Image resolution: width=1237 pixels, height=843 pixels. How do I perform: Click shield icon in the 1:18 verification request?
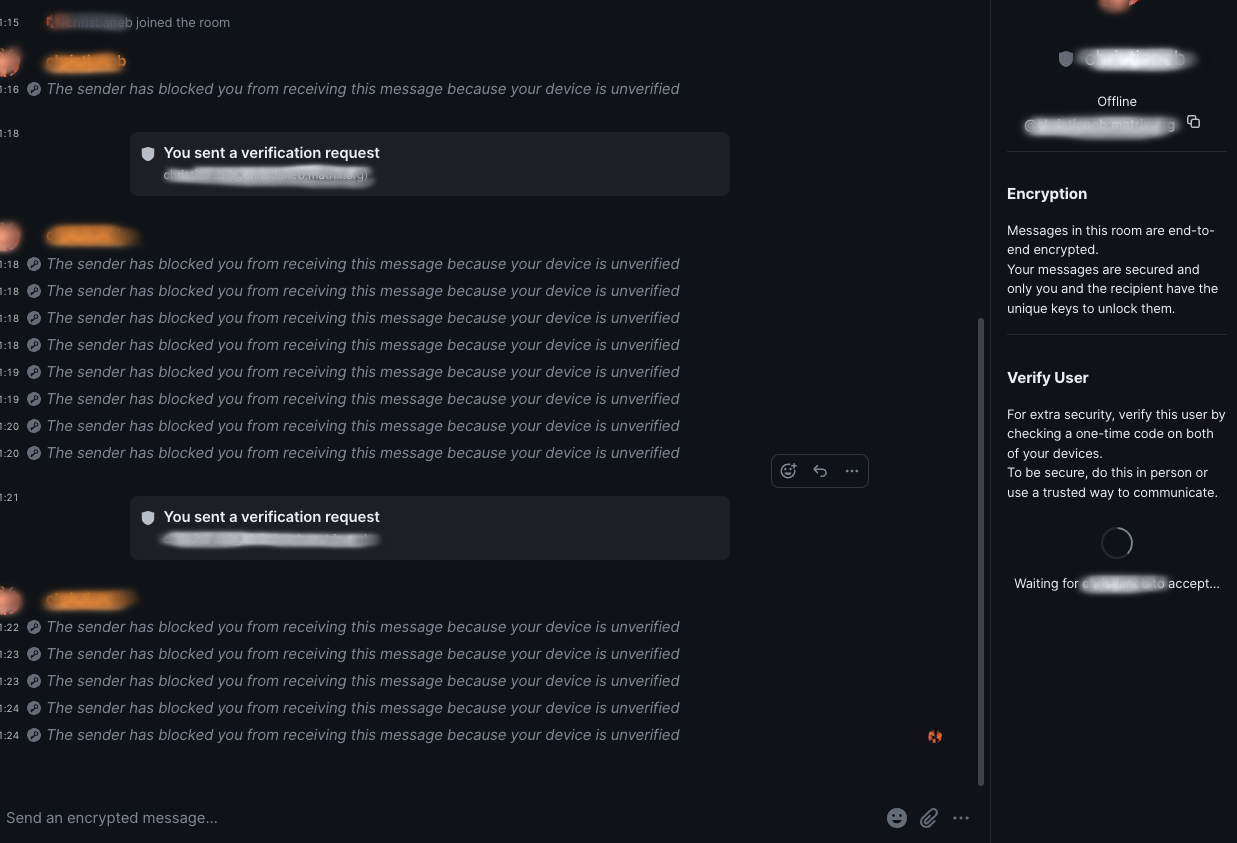[x=148, y=154]
